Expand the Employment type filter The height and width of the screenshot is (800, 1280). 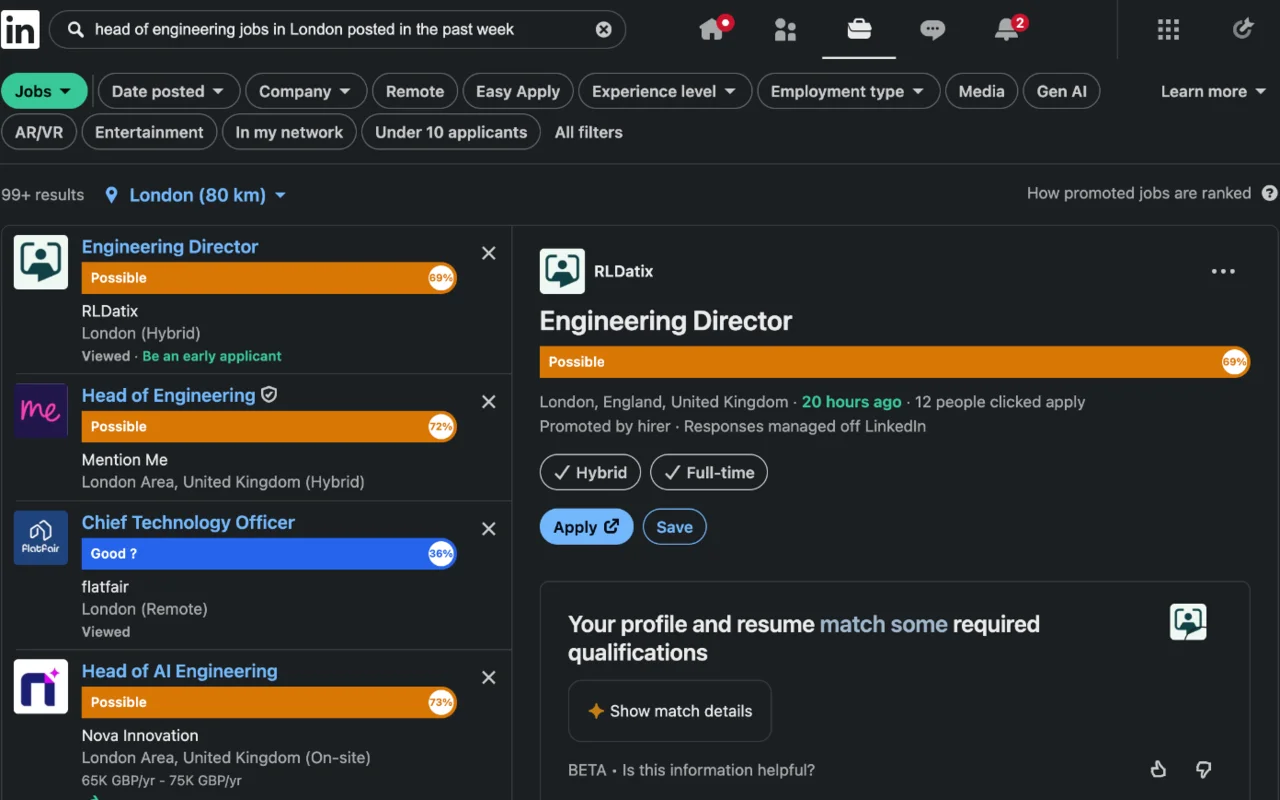coord(848,91)
